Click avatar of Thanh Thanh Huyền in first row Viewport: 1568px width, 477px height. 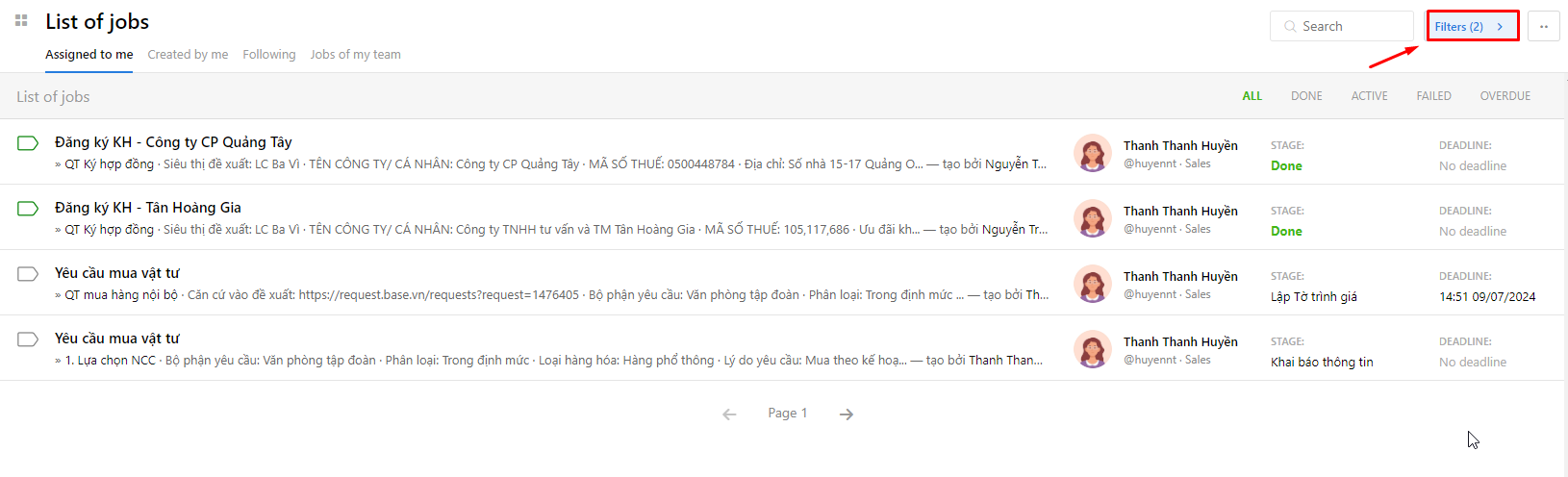1093,153
